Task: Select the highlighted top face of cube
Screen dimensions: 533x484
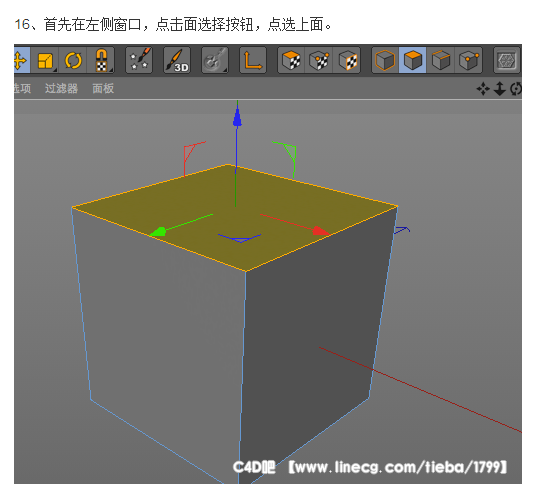Action: 235,218
